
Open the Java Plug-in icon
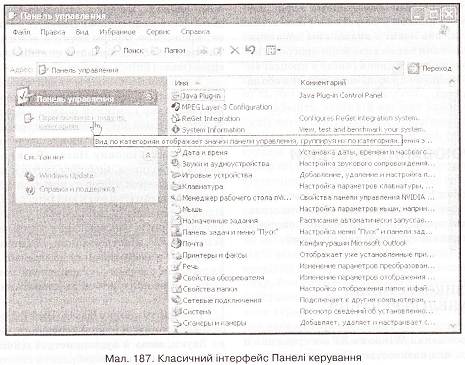(x=175, y=96)
